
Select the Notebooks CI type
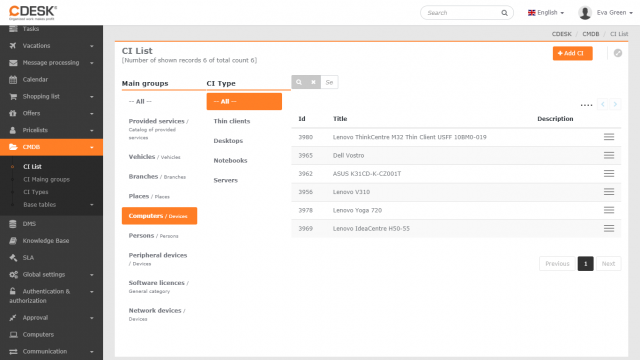point(230,160)
